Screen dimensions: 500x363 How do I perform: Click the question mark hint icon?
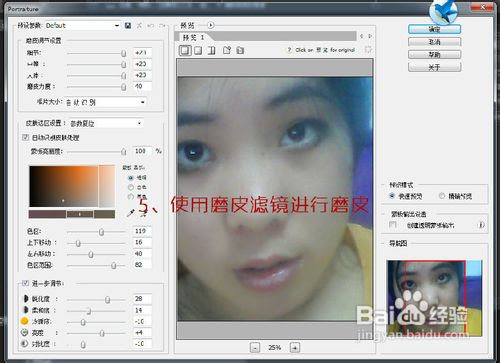pos(289,50)
